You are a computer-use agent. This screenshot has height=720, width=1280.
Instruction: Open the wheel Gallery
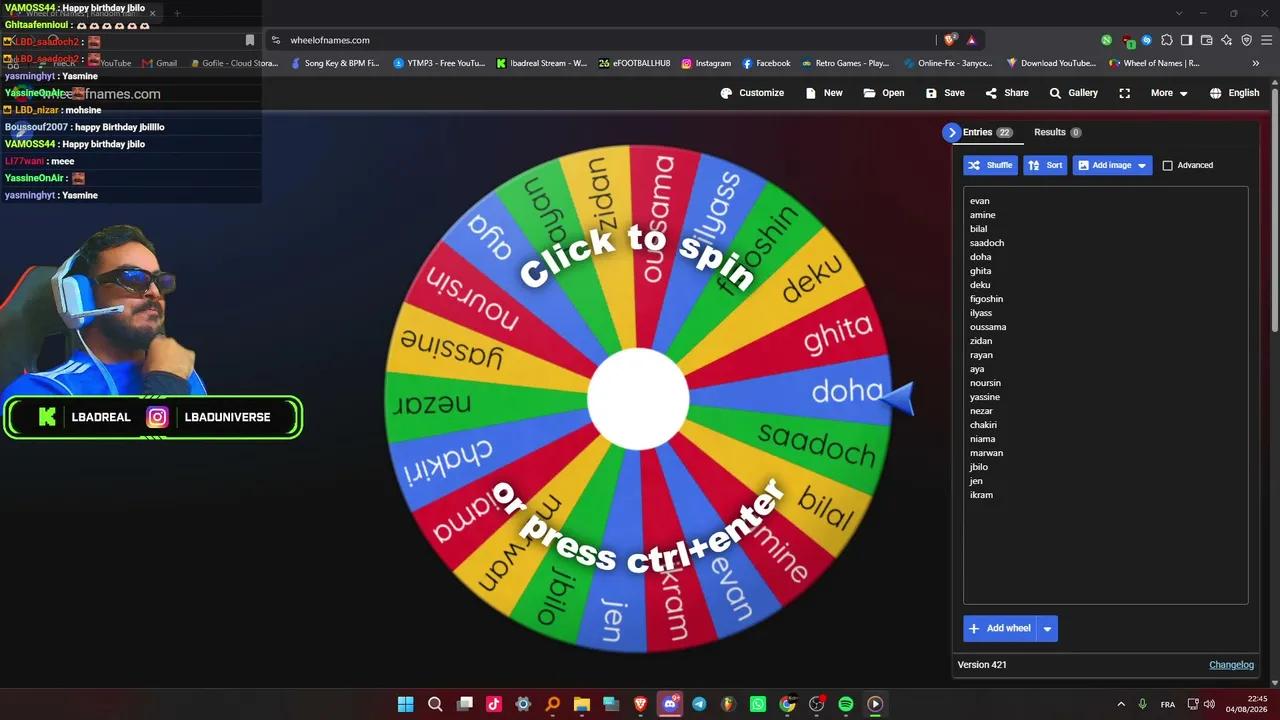1073,93
